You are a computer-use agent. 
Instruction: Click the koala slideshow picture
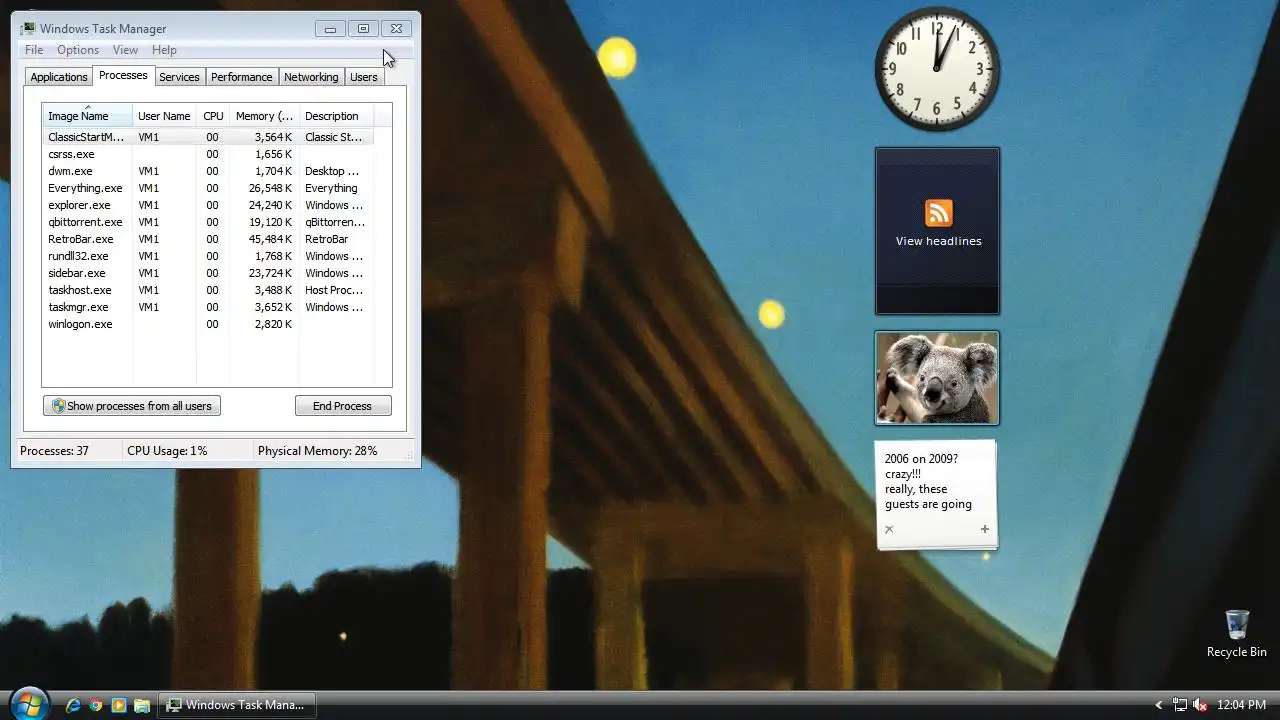[937, 378]
